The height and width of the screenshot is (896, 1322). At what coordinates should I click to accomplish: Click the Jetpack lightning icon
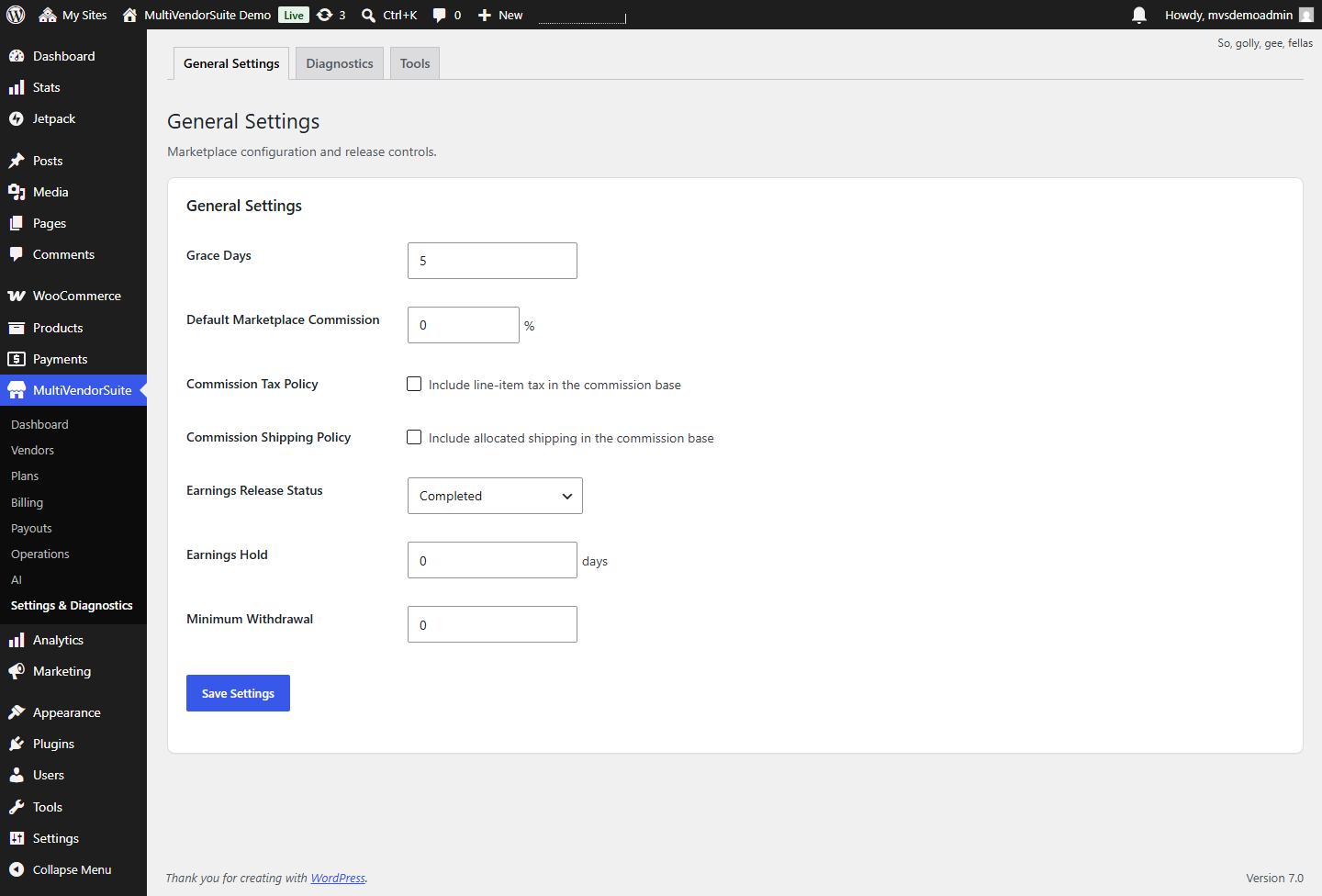click(x=17, y=118)
